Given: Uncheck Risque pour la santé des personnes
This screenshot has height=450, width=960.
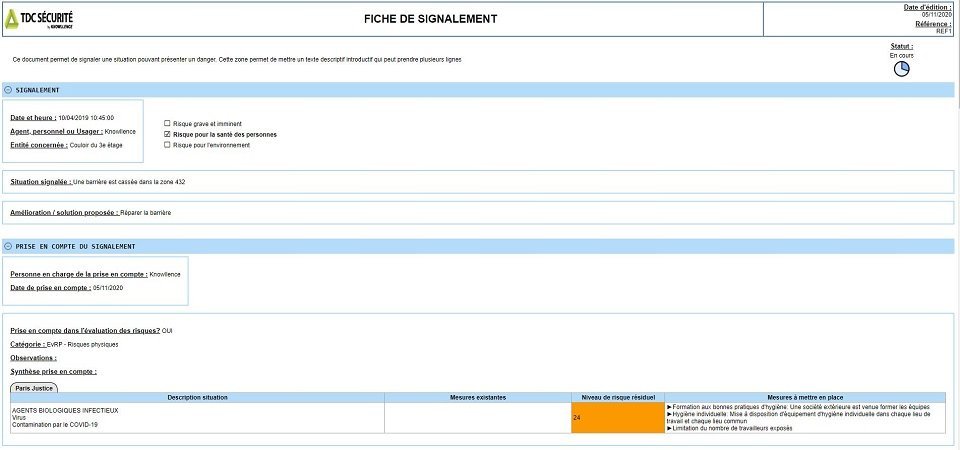Looking at the screenshot, I should [167, 134].
